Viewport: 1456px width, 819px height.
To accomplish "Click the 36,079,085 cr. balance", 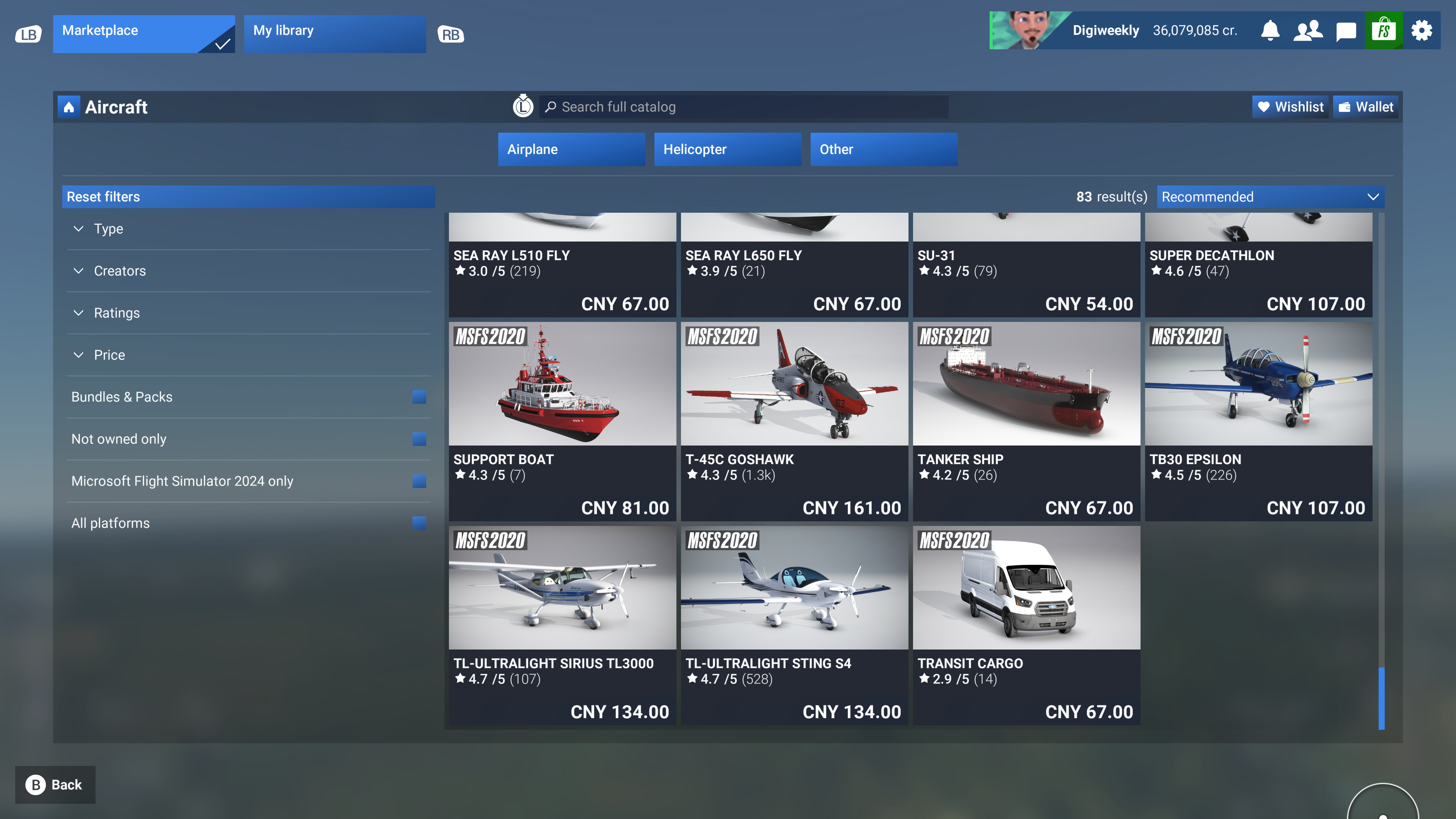I will (x=1195, y=30).
